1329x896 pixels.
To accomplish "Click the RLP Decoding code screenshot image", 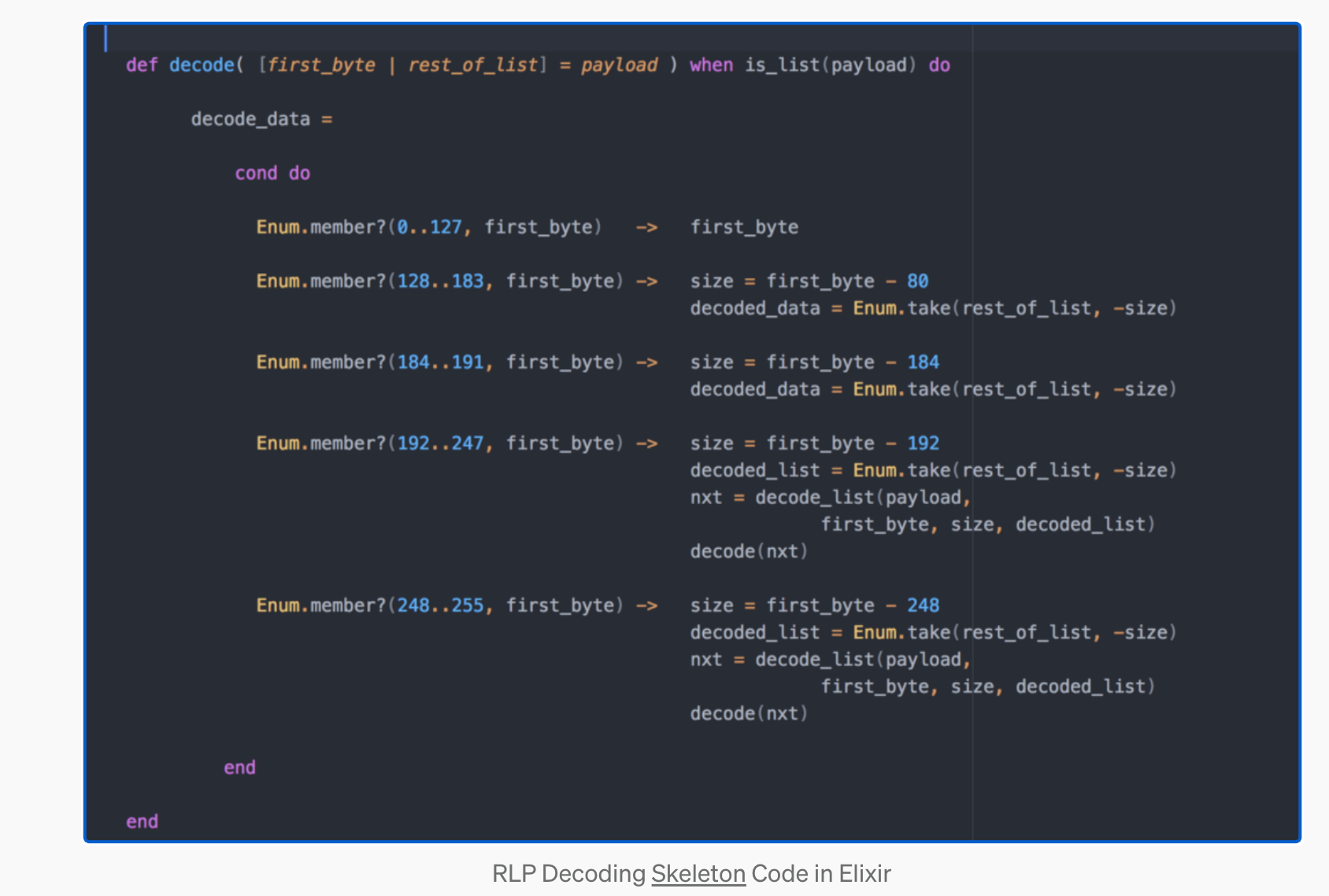I will [692, 432].
